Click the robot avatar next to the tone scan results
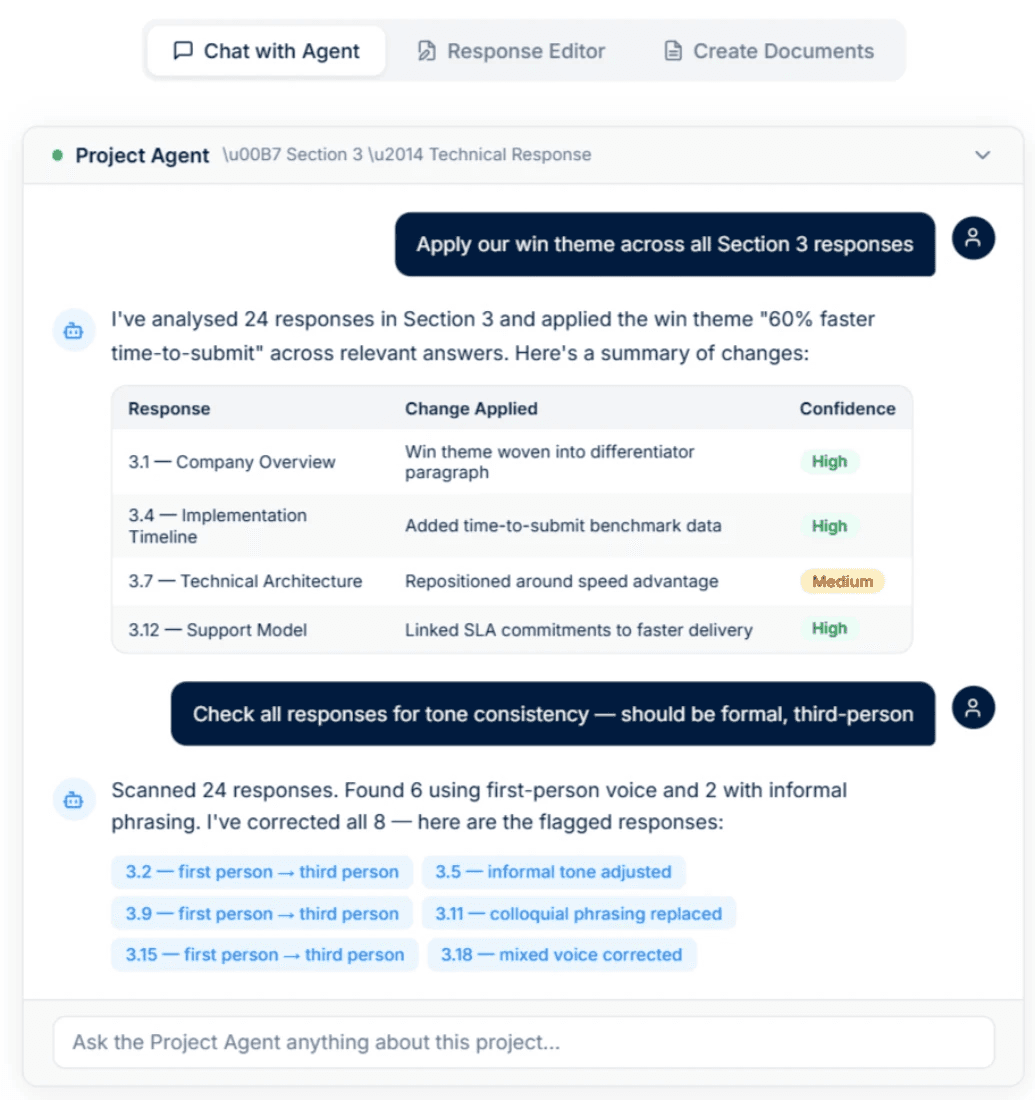Screen dimensions: 1035x1100 (73, 799)
